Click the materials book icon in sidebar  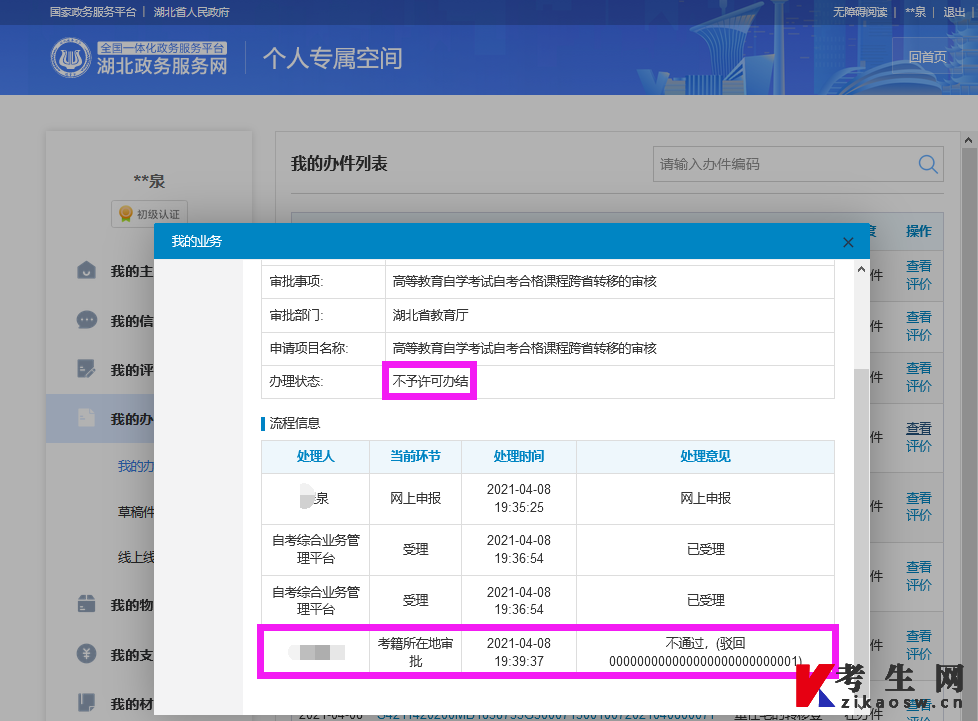coord(86,703)
